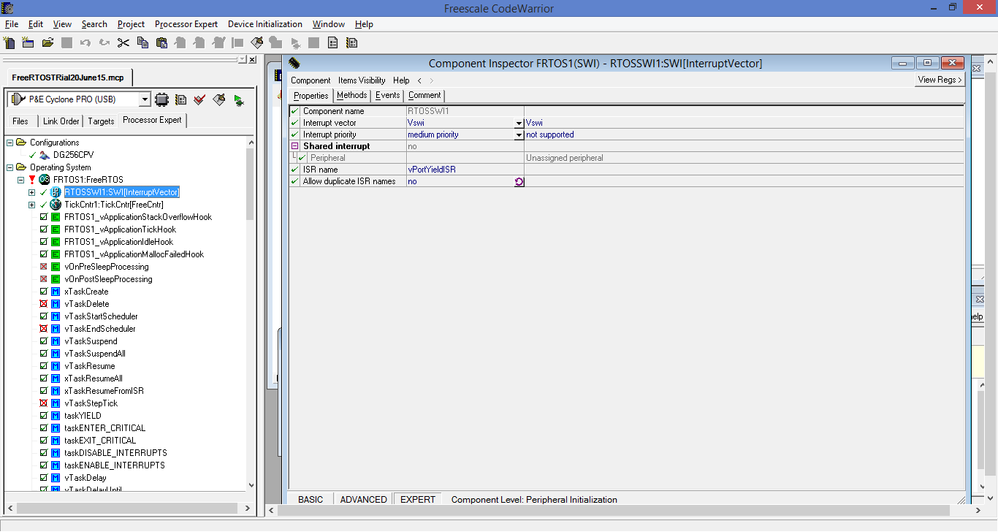Viewport: 998px width, 532px height.
Task: Toggle checkbox for FRTOS1_vApplicationStackOverflowHook
Action: pyautogui.click(x=43, y=217)
